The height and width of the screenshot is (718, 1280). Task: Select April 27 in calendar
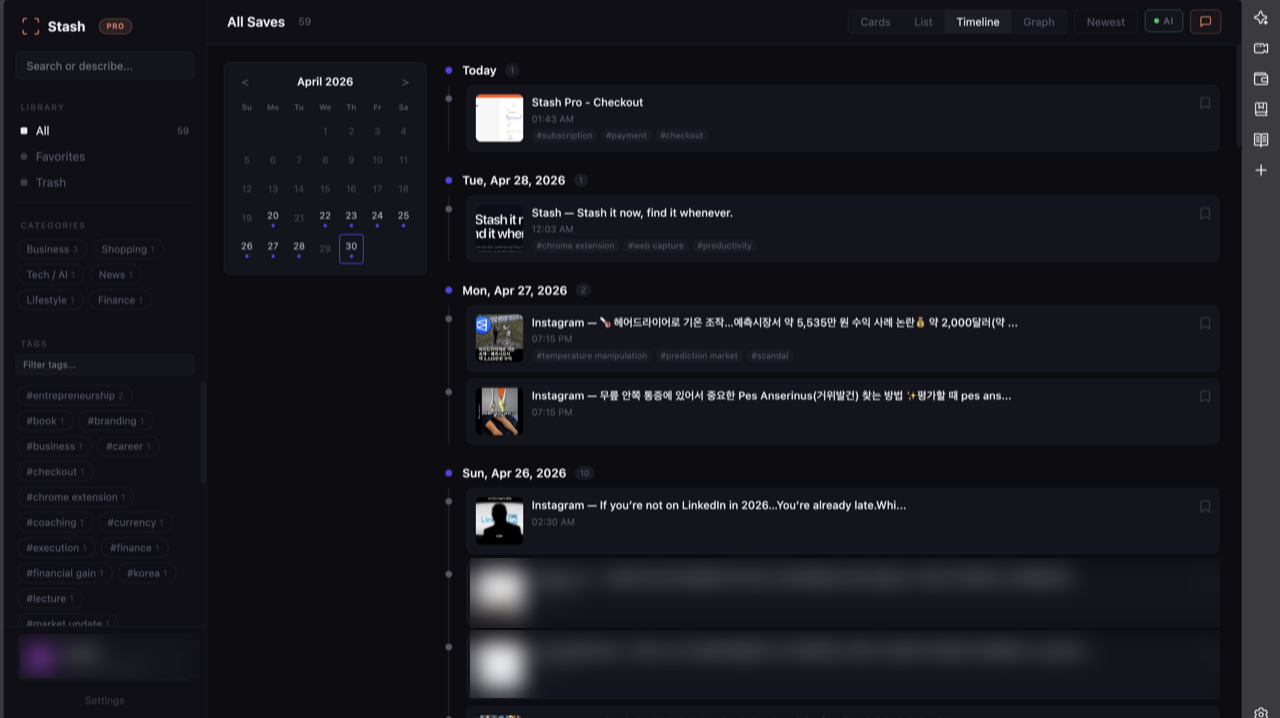pyautogui.click(x=273, y=248)
